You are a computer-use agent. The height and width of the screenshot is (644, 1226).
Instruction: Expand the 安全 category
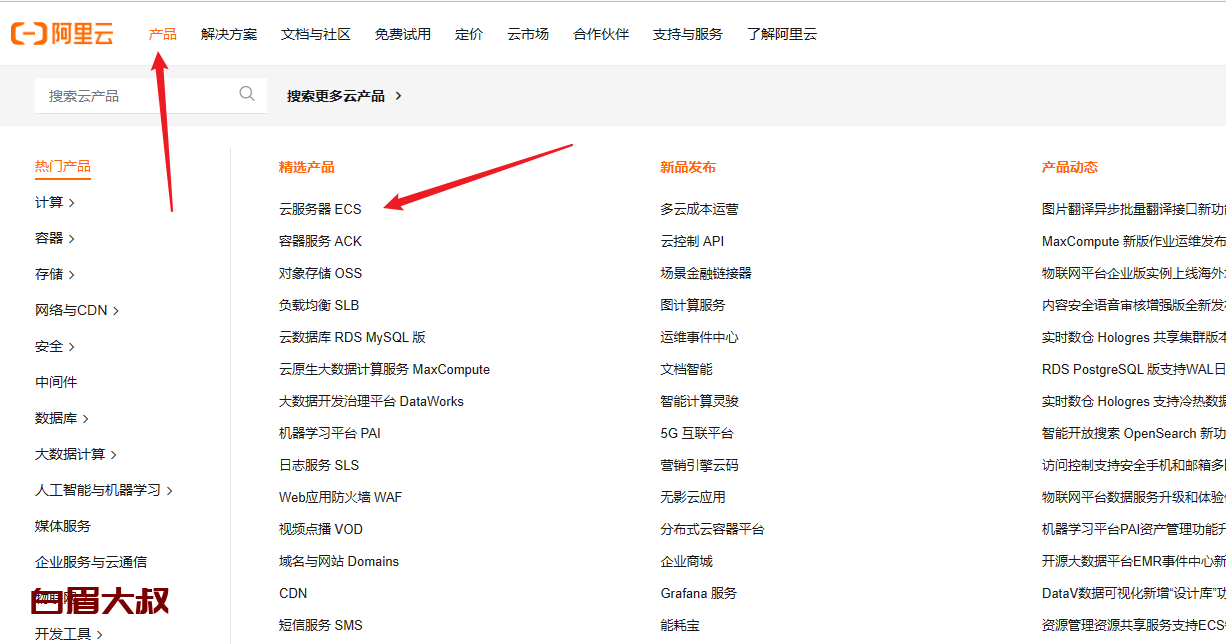[x=55, y=346]
